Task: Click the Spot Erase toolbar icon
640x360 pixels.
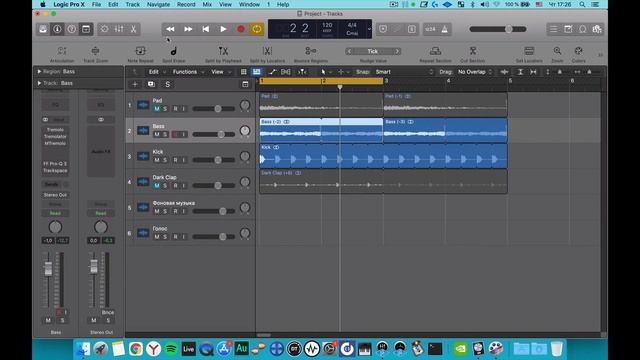Action: [x=173, y=51]
